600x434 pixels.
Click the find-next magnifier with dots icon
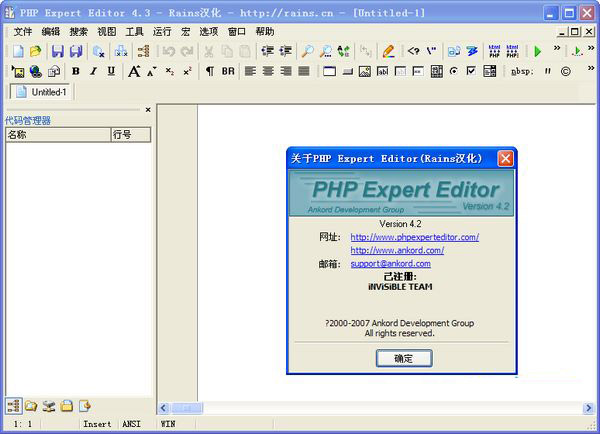(326, 51)
